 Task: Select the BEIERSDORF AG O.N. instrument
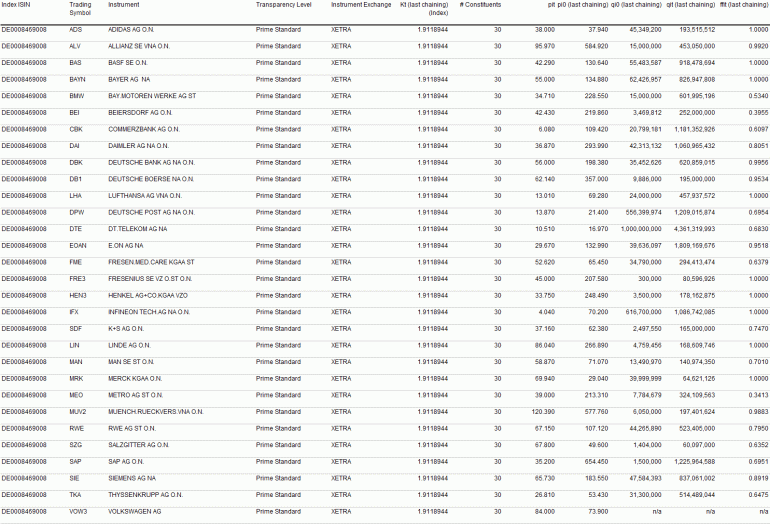coord(140,113)
